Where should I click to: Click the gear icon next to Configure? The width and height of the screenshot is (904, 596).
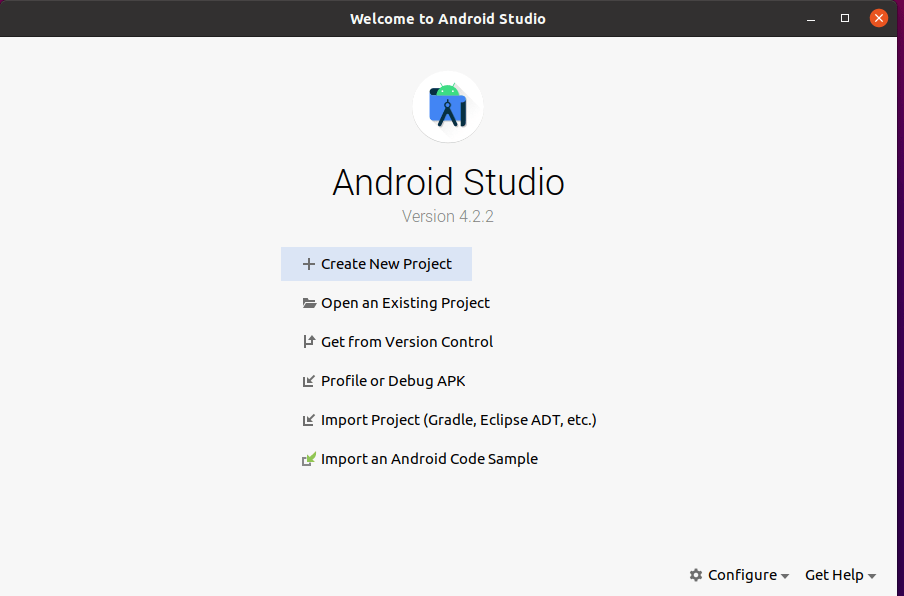(696, 575)
